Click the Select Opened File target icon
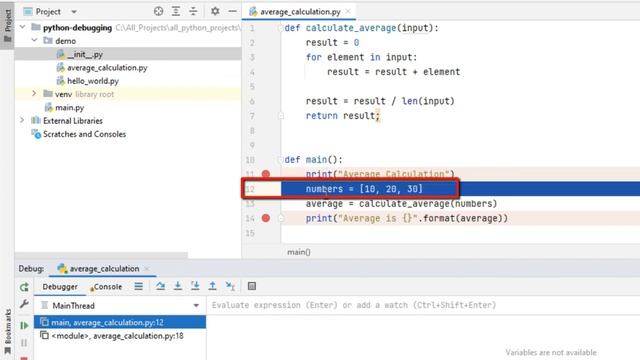 pos(158,11)
